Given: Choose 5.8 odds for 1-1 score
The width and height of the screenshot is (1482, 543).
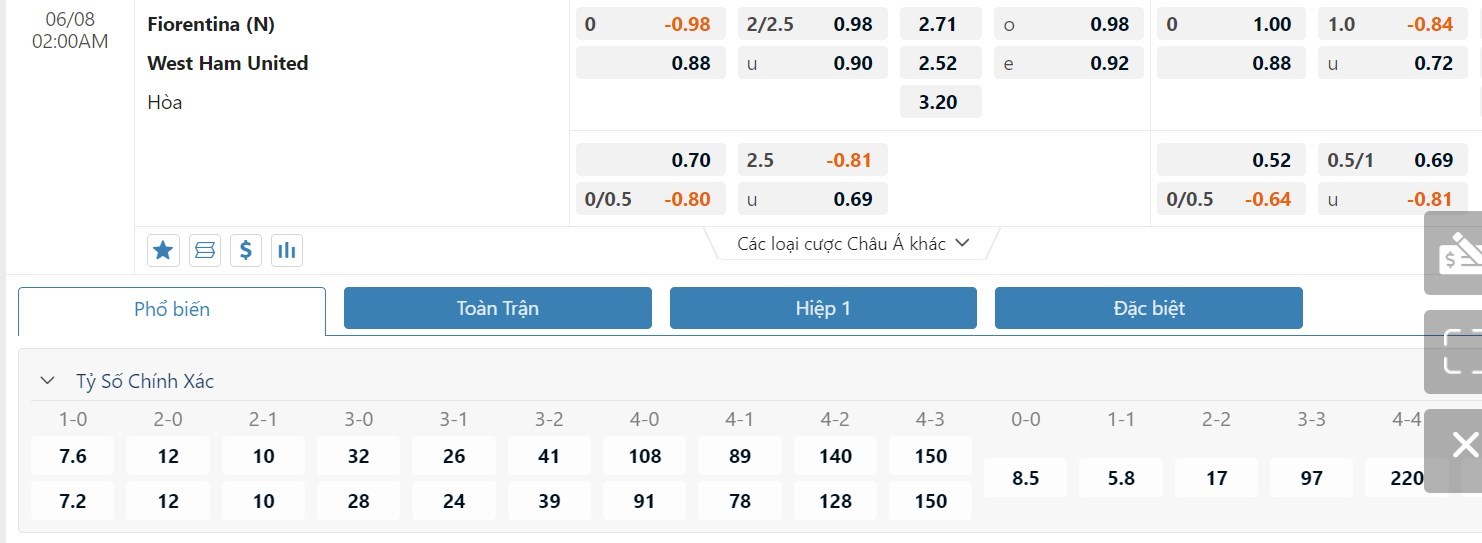Looking at the screenshot, I should (1121, 478).
